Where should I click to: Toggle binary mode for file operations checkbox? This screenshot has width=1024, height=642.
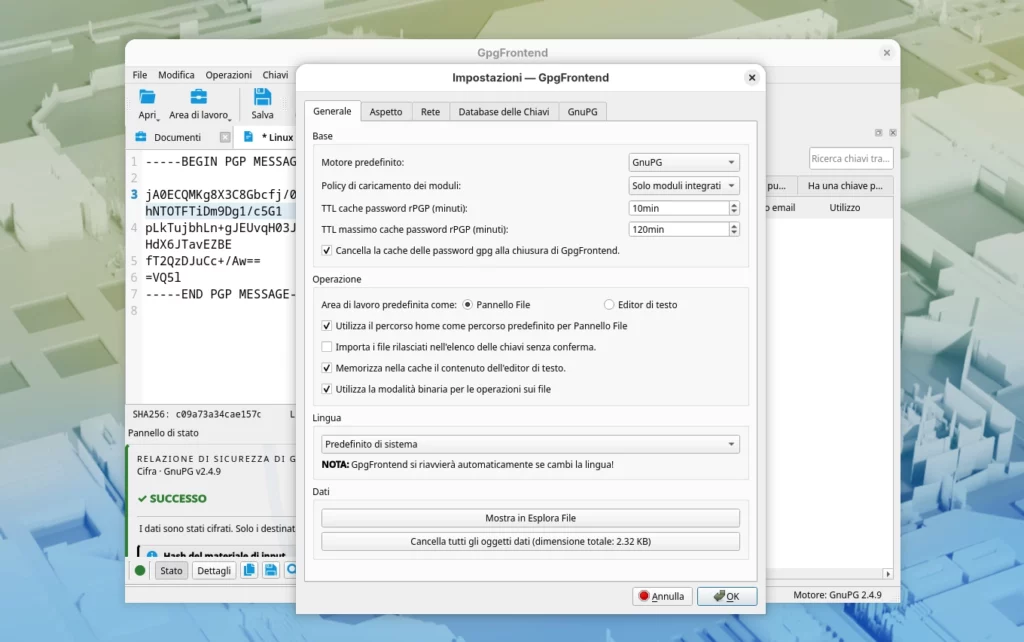pos(327,389)
